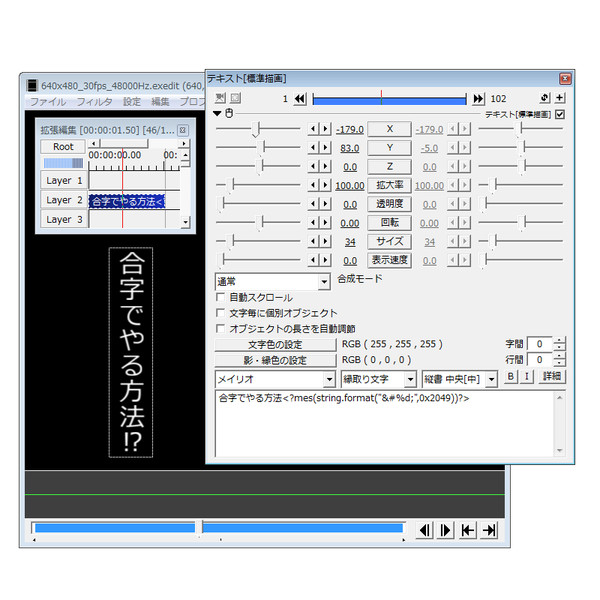This screenshot has width=600, height=600.
Task: Open the ファイル menu
Action: 47,102
